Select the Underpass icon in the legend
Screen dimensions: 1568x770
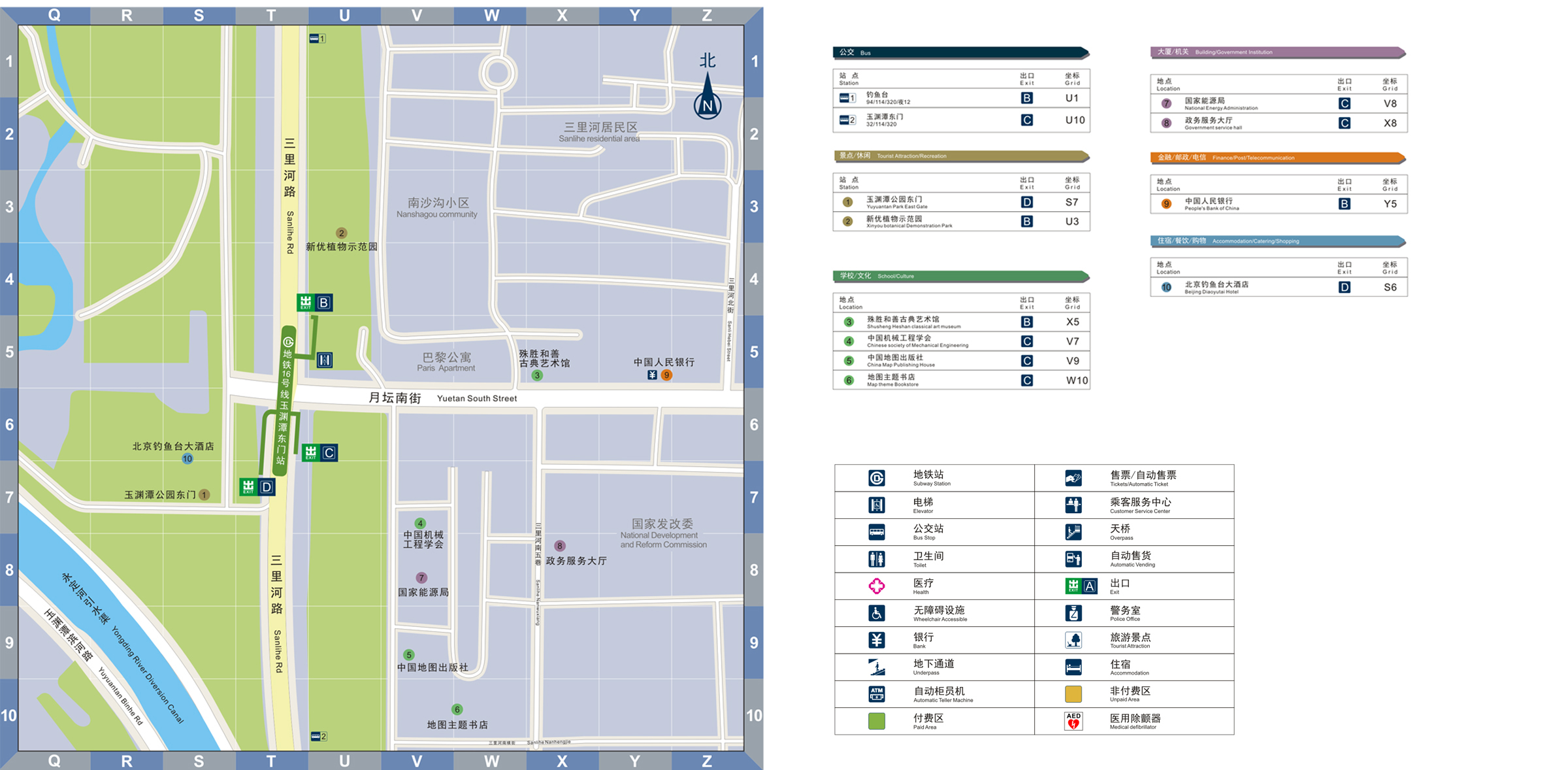tap(877, 667)
